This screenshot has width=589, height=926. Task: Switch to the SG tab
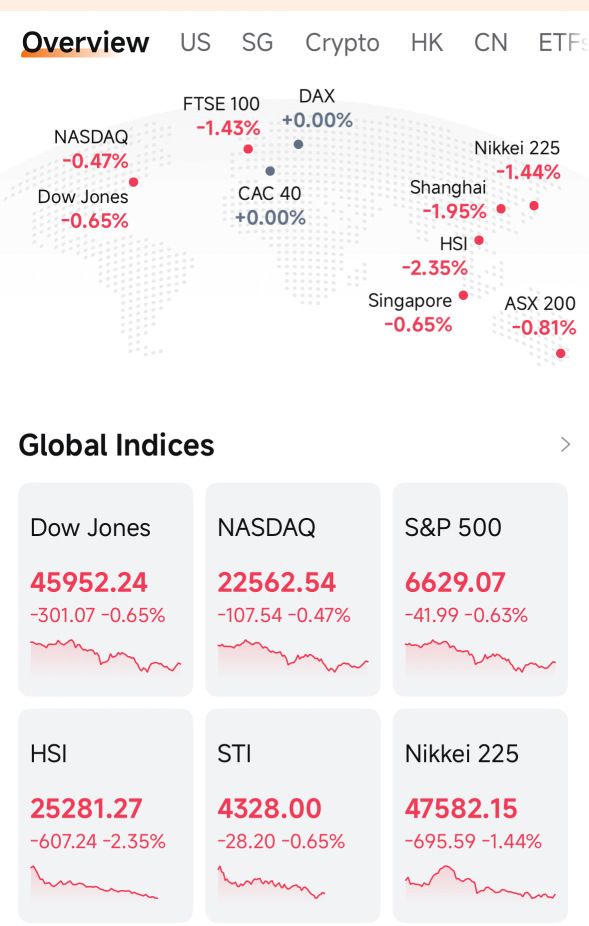(258, 43)
